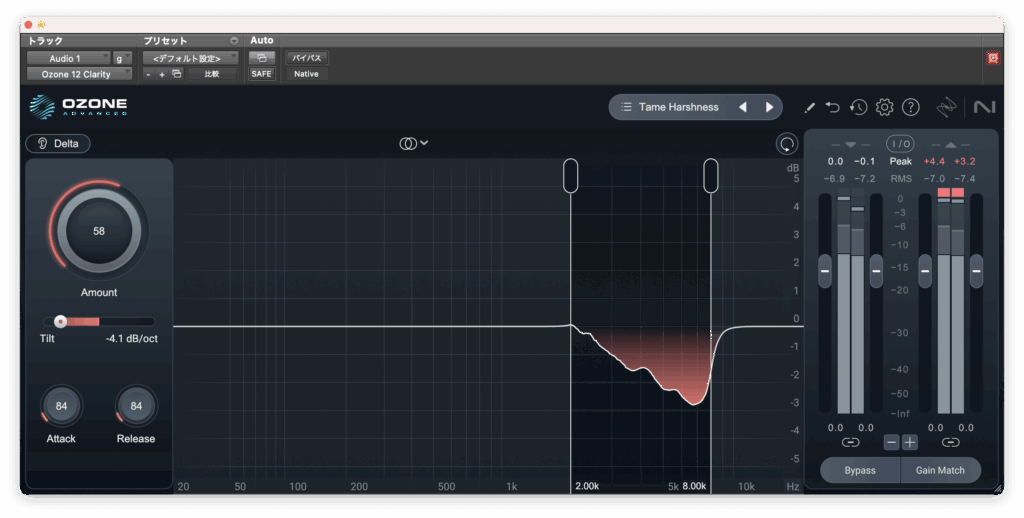Toggle the Ozone Bypass button
Viewport: 1024px width, 518px height.
click(x=860, y=470)
